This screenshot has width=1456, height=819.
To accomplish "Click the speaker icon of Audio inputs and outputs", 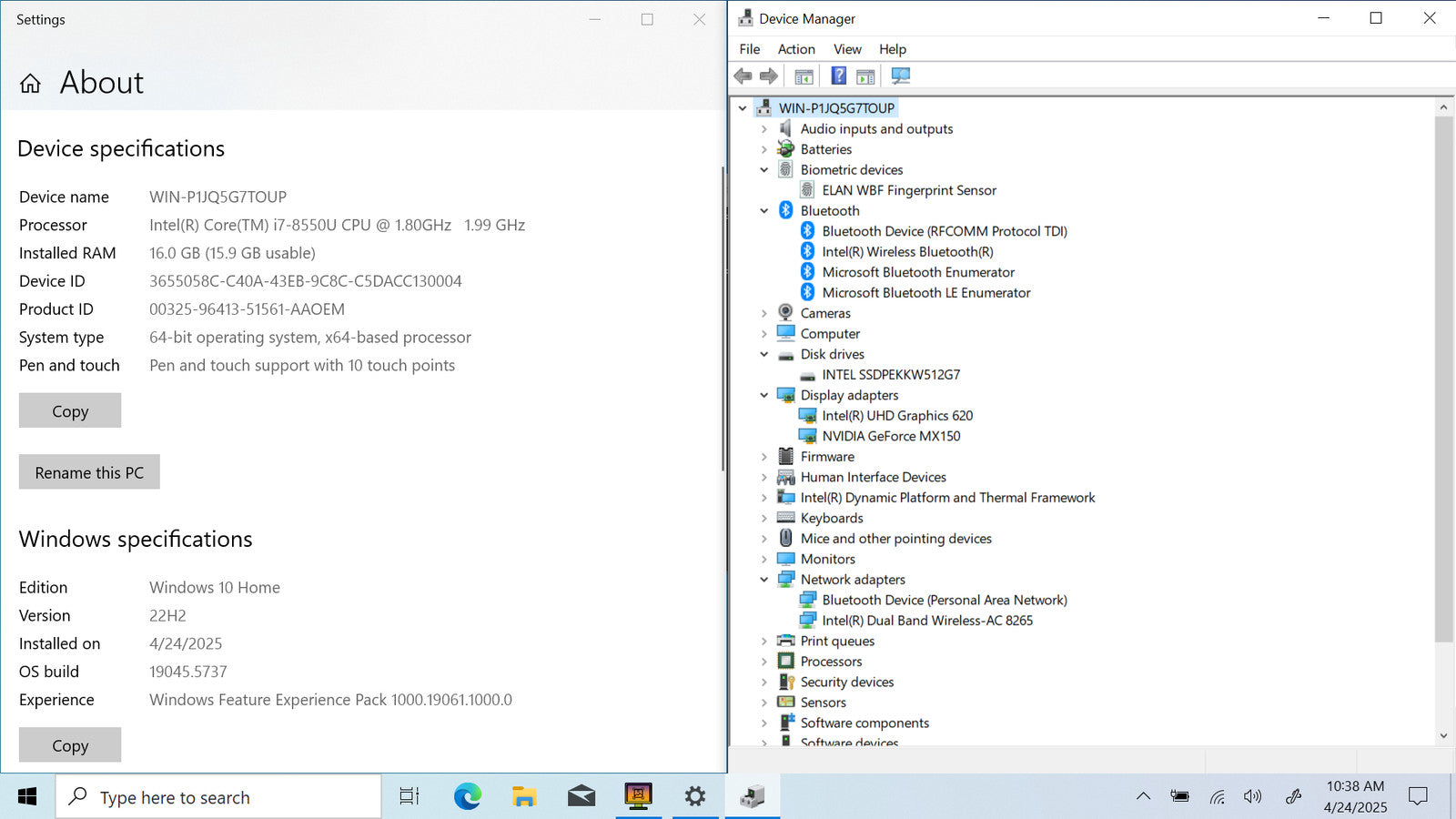I will point(785,128).
